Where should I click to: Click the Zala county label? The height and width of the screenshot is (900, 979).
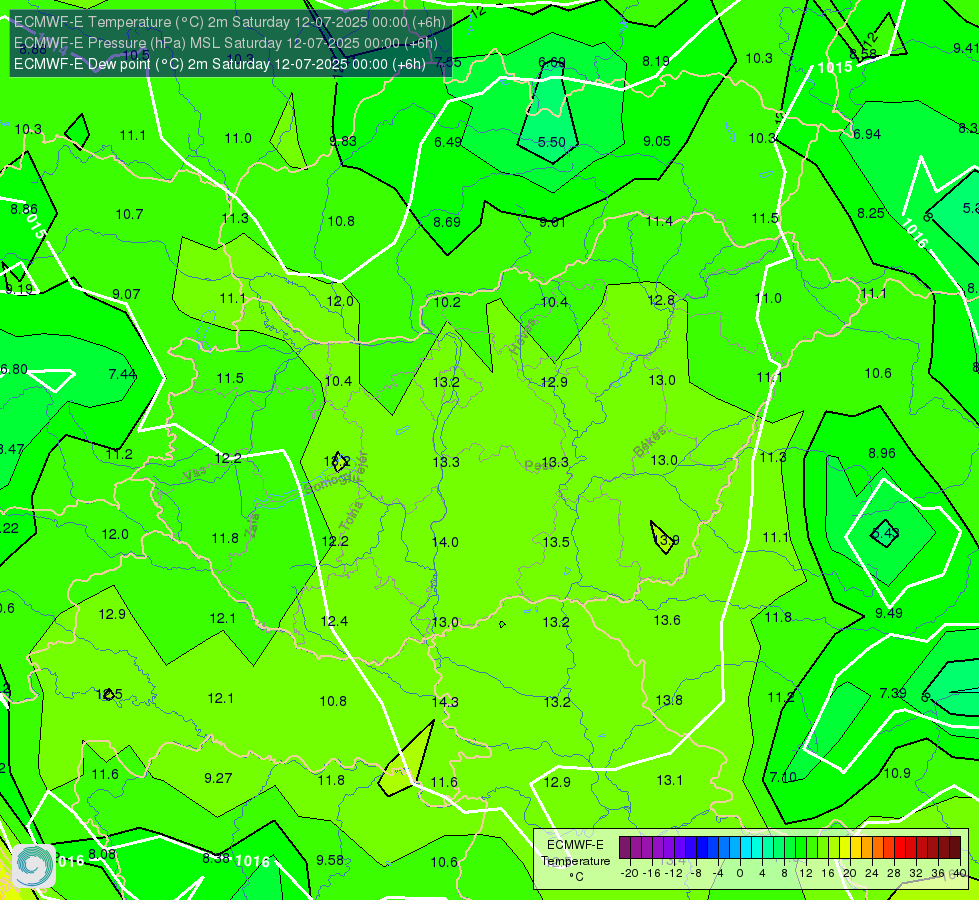pos(252,526)
